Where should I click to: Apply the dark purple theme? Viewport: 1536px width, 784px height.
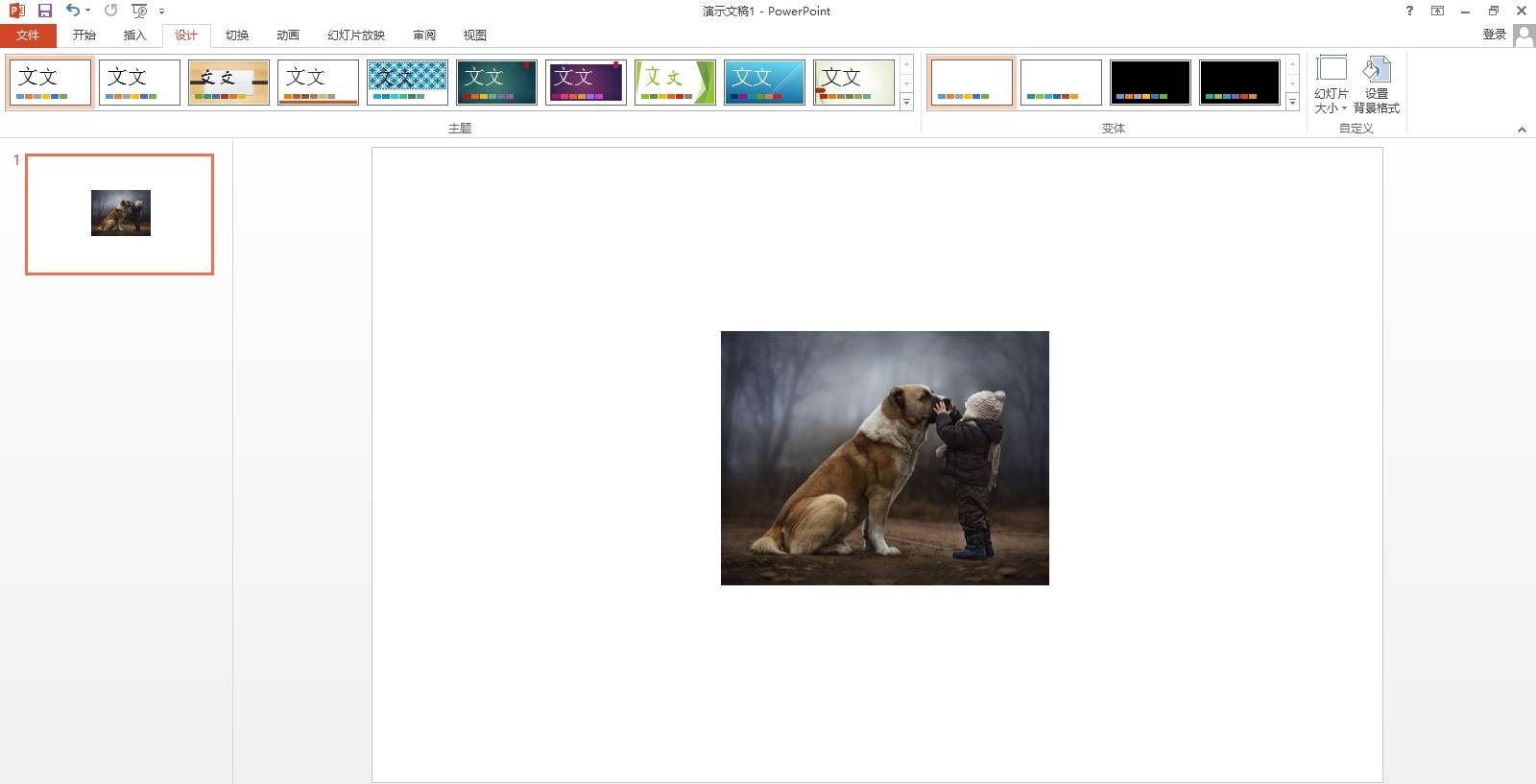point(586,83)
